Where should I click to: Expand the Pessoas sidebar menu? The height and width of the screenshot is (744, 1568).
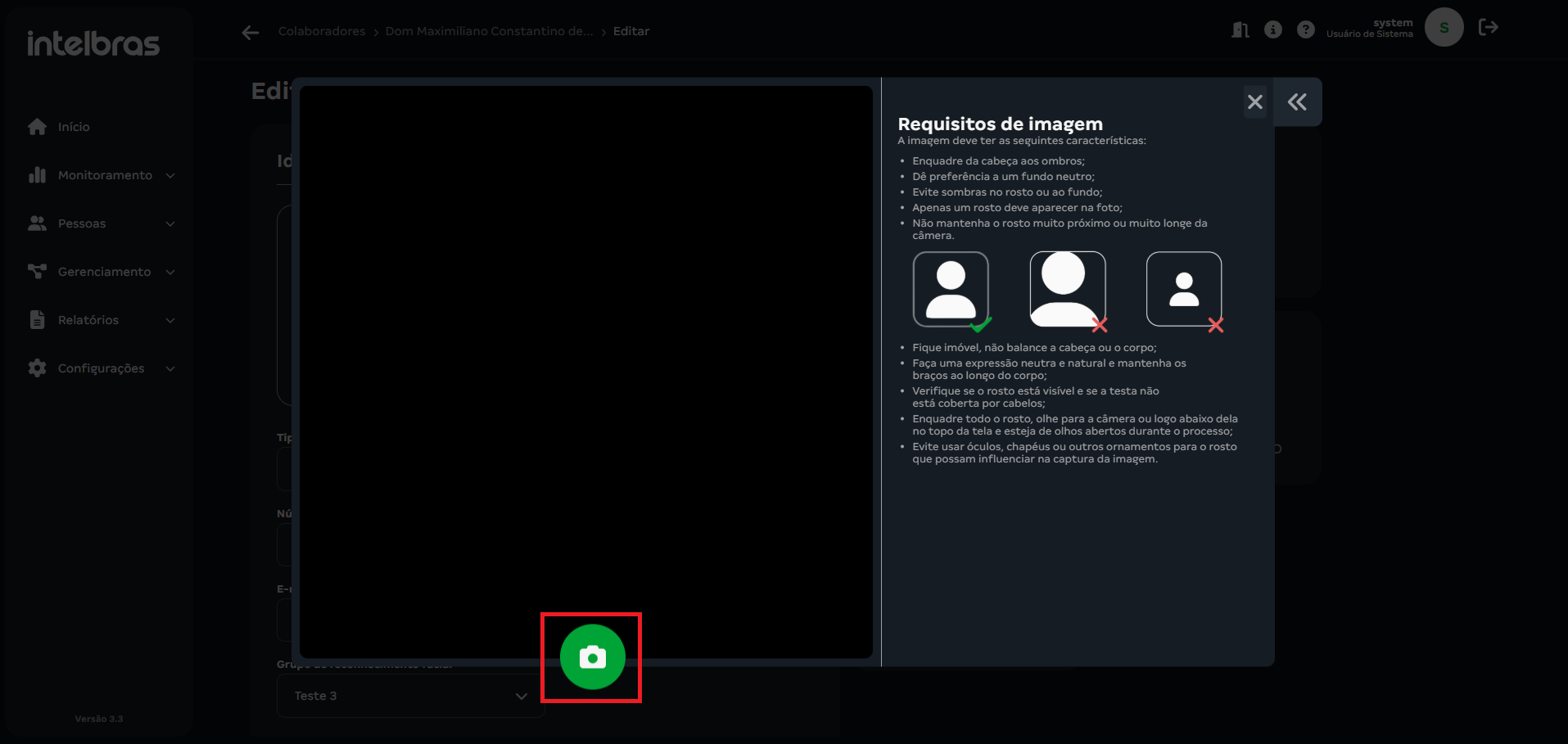point(82,223)
